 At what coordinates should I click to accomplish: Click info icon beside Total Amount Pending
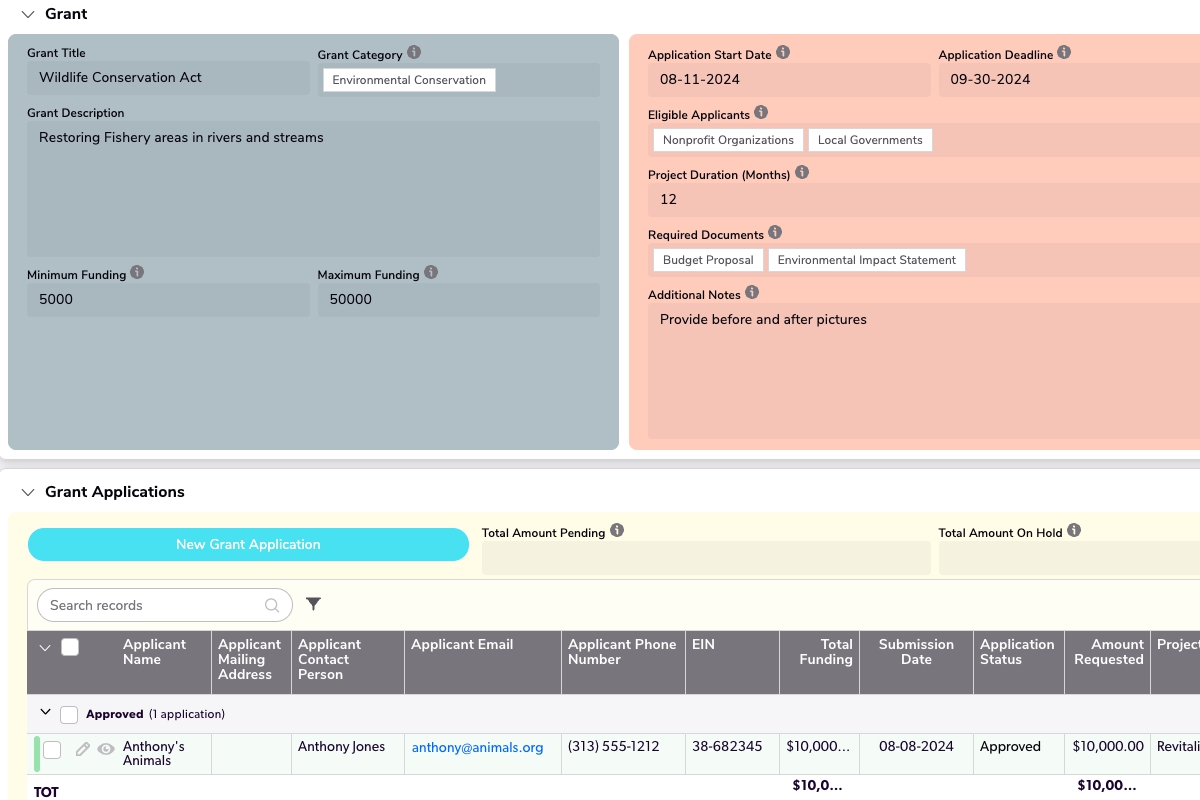[x=617, y=531]
